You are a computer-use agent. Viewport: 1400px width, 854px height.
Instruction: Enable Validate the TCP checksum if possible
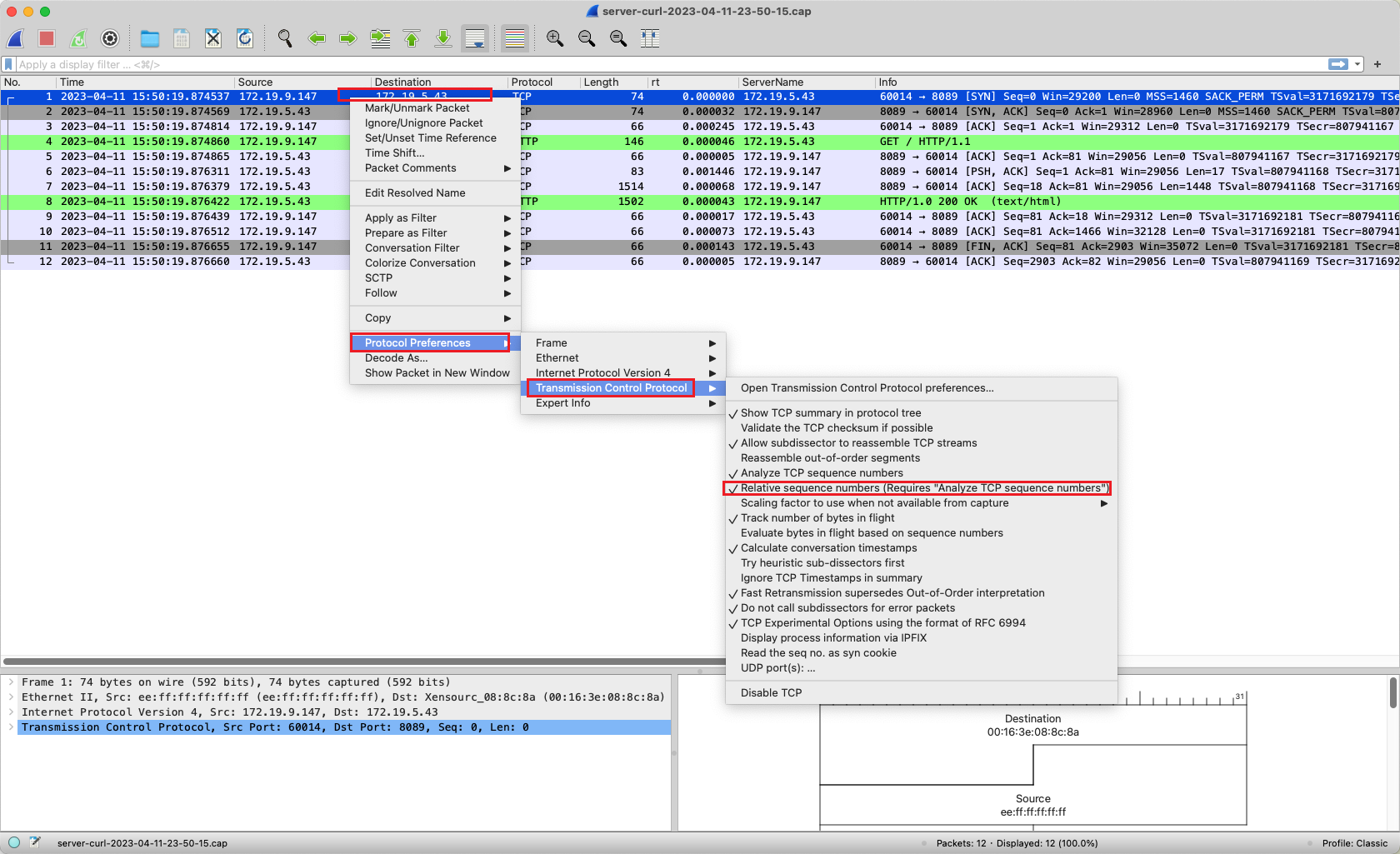837,428
